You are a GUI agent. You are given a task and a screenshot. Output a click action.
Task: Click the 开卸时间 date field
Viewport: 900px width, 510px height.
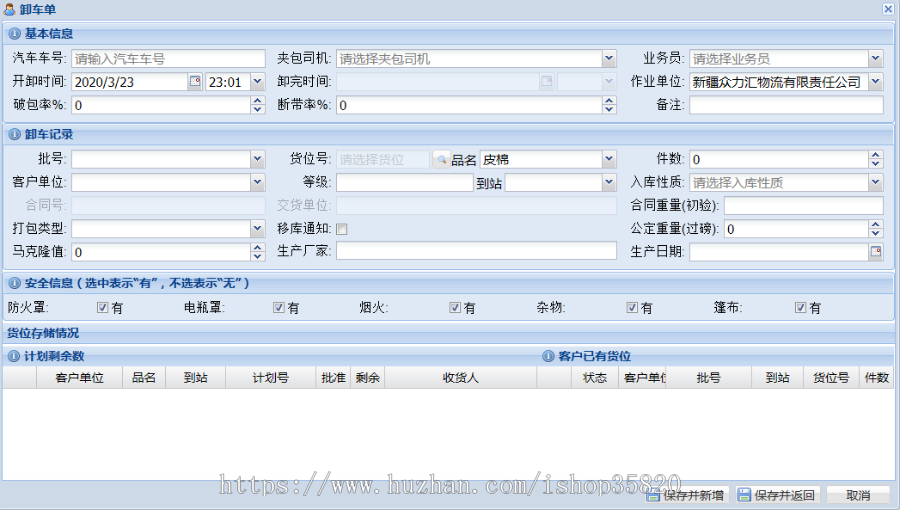[x=130, y=81]
